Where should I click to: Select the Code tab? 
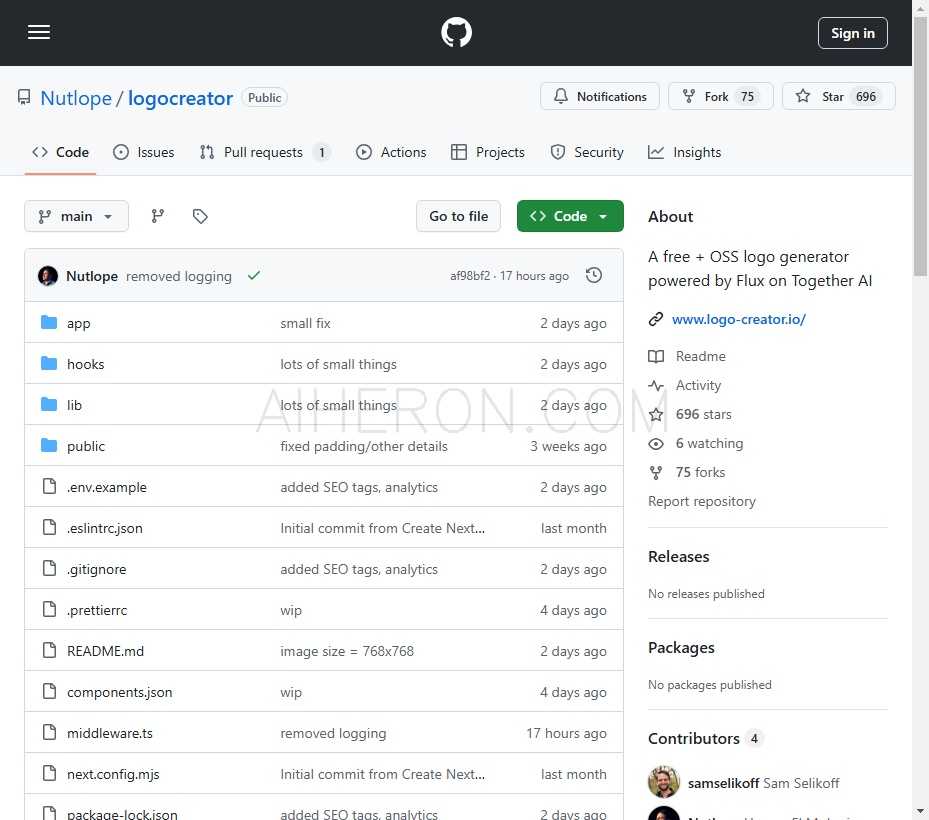(60, 152)
